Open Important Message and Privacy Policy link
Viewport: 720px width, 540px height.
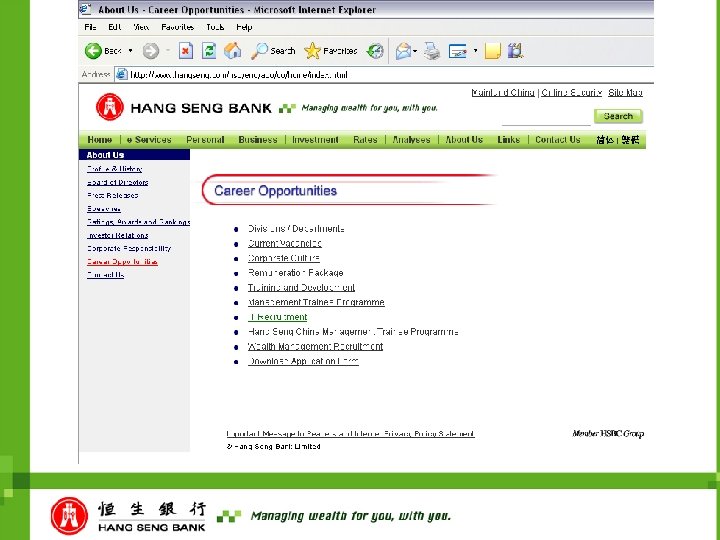350,433
